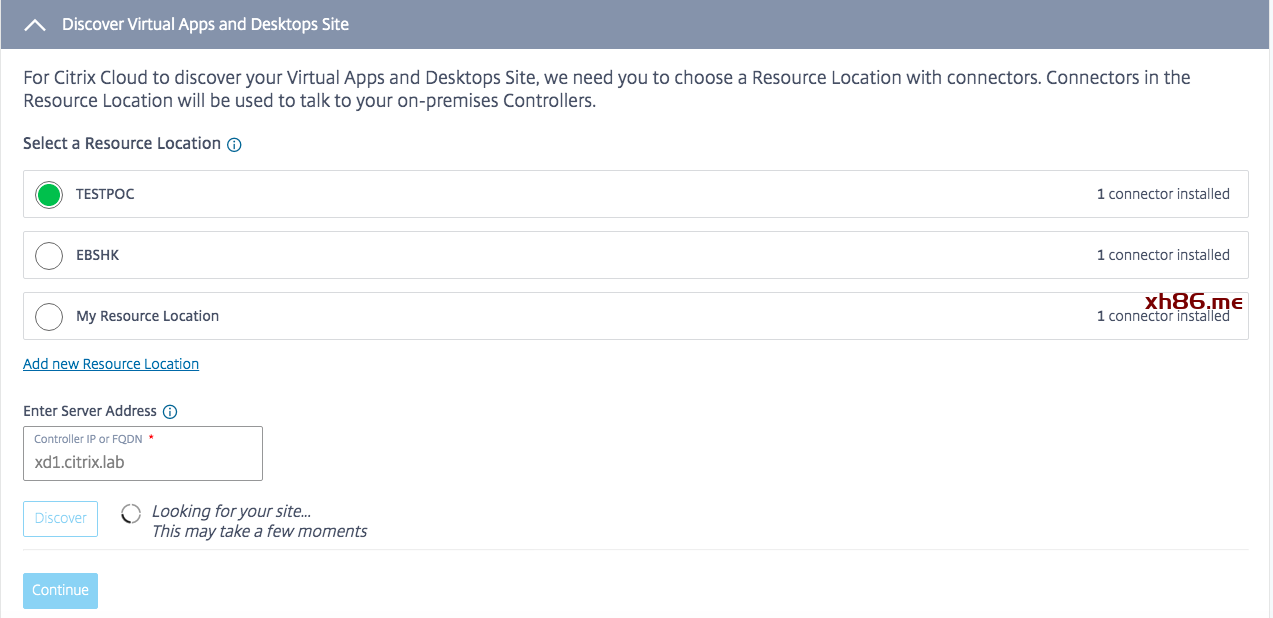This screenshot has width=1273, height=618.
Task: Select the TESTPOC radio button
Action: click(49, 195)
